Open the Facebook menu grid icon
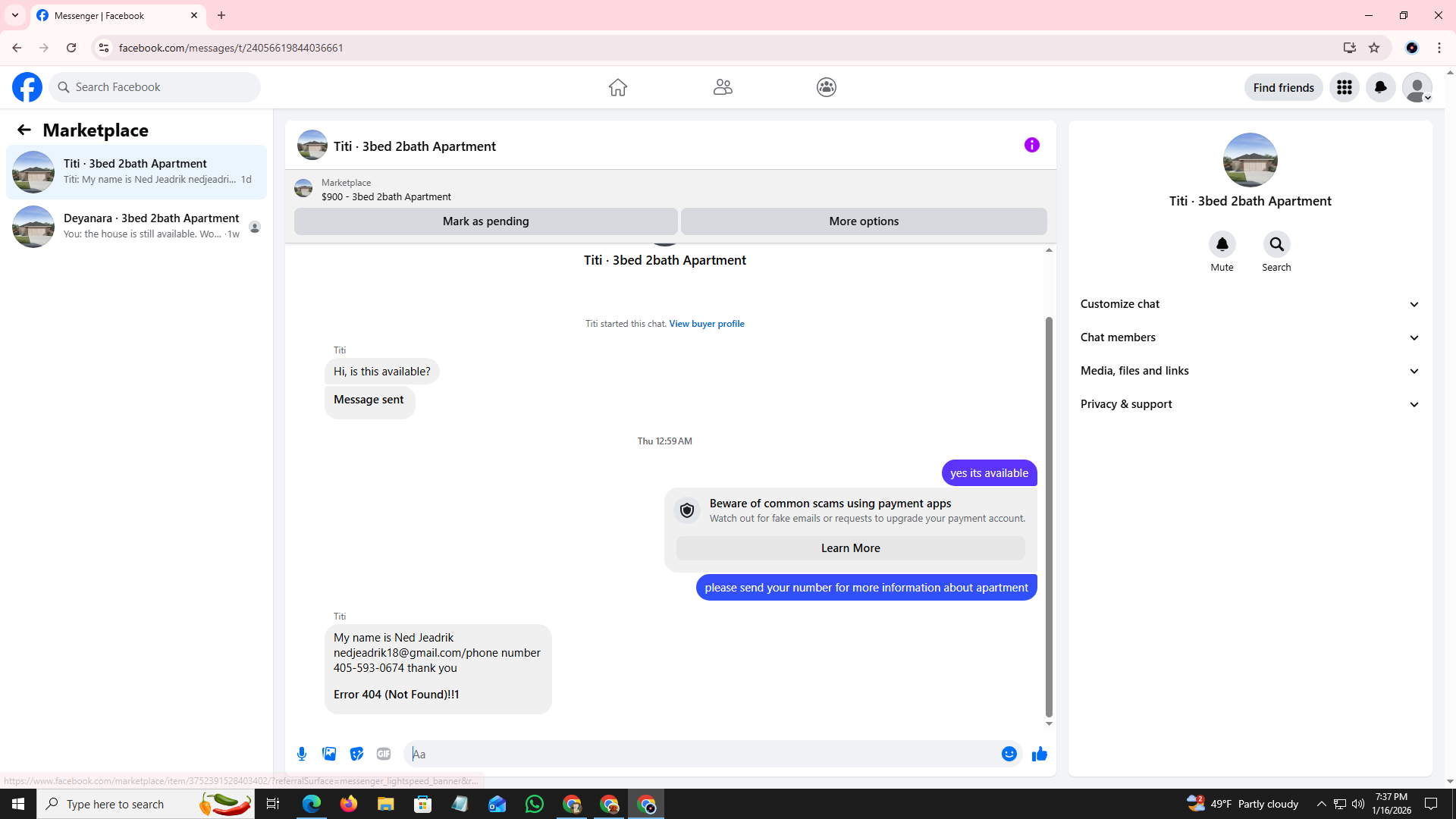 coord(1344,87)
